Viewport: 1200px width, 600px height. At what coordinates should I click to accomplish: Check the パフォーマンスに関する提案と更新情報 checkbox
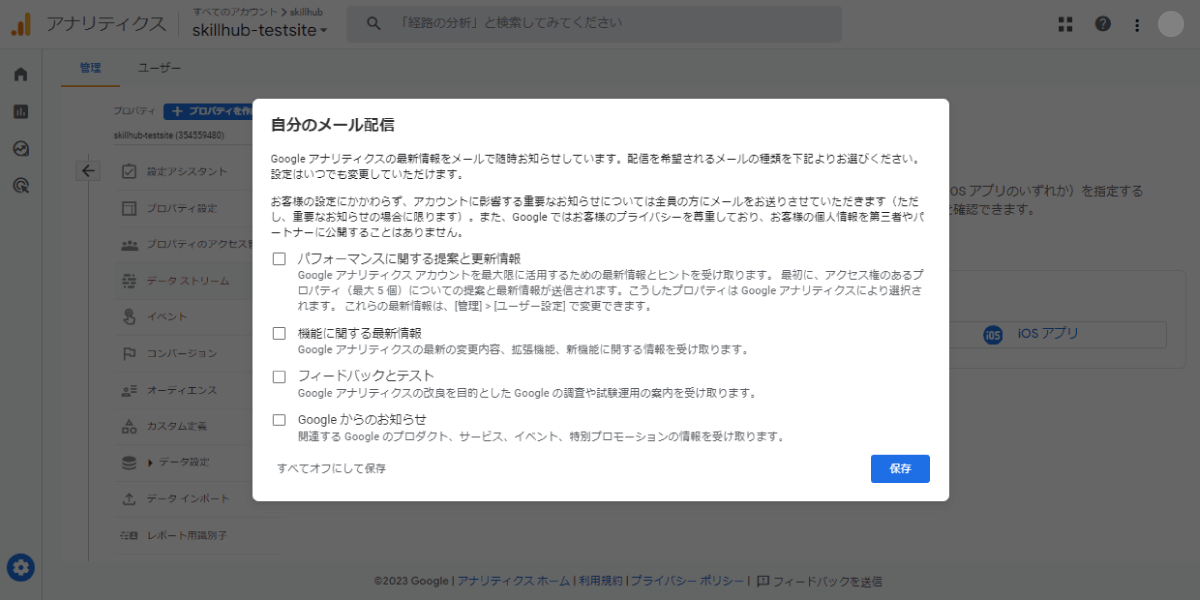279,259
